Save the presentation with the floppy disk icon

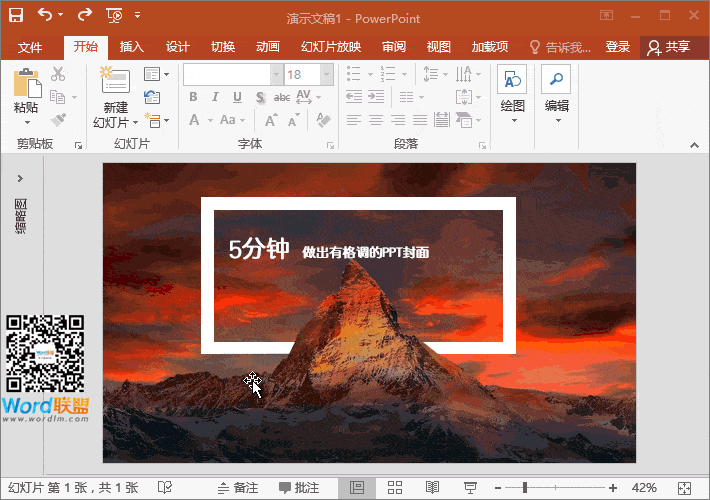[16, 15]
